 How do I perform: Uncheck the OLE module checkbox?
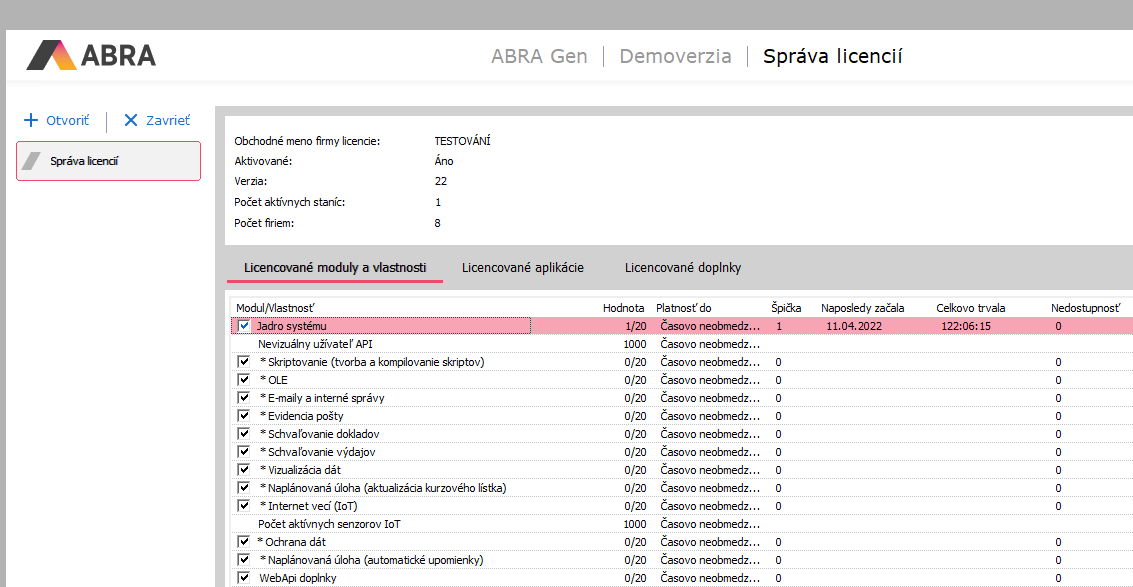coord(244,380)
